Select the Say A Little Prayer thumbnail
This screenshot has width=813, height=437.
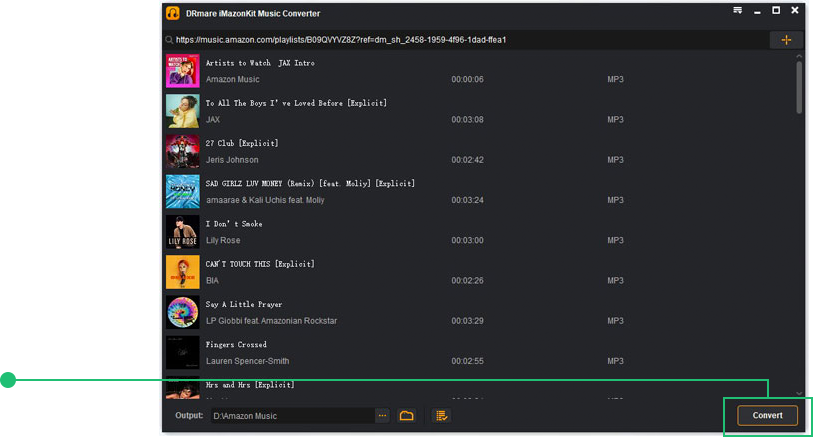pos(183,313)
